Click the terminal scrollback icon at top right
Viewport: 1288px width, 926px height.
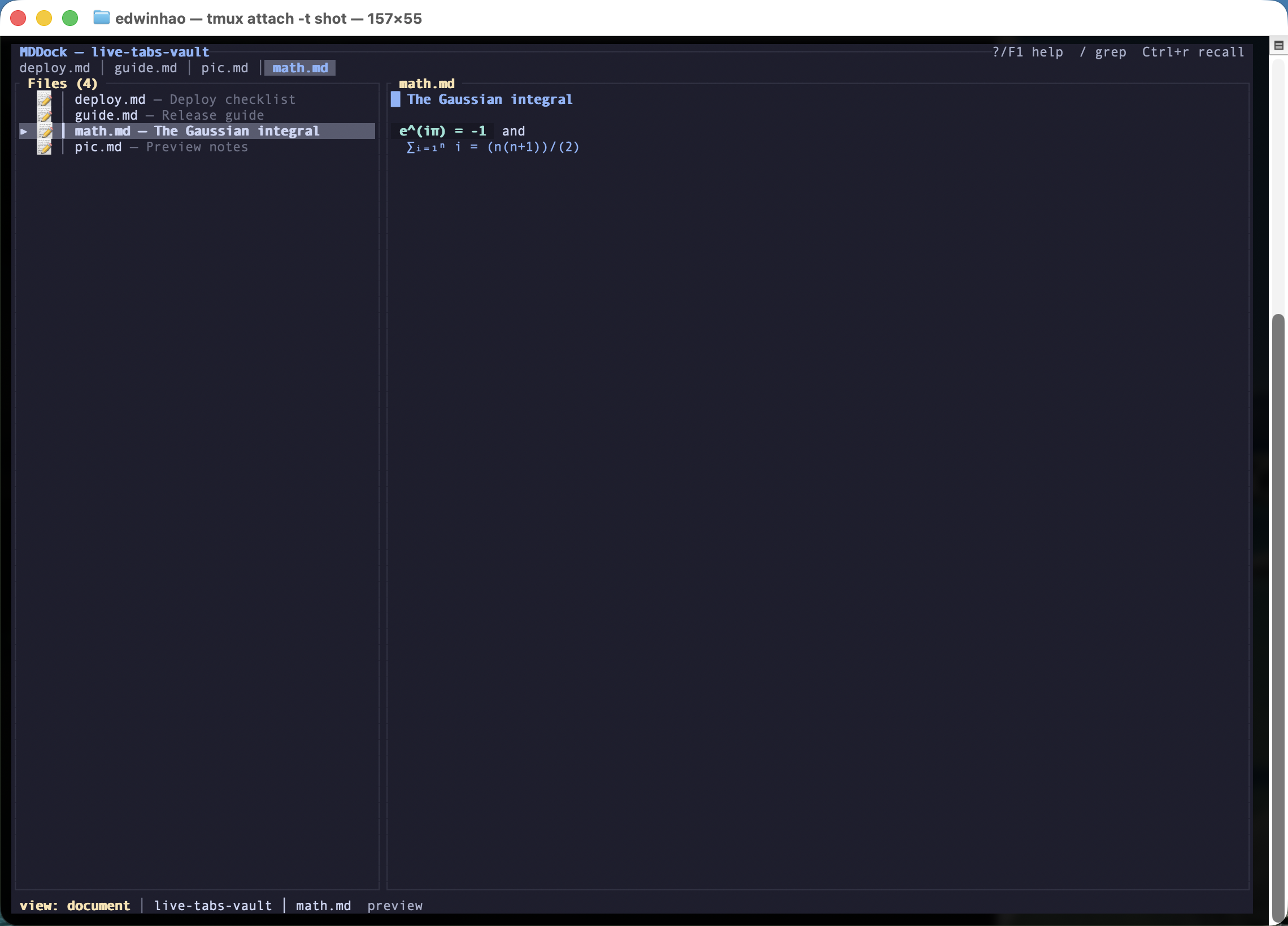1278,45
